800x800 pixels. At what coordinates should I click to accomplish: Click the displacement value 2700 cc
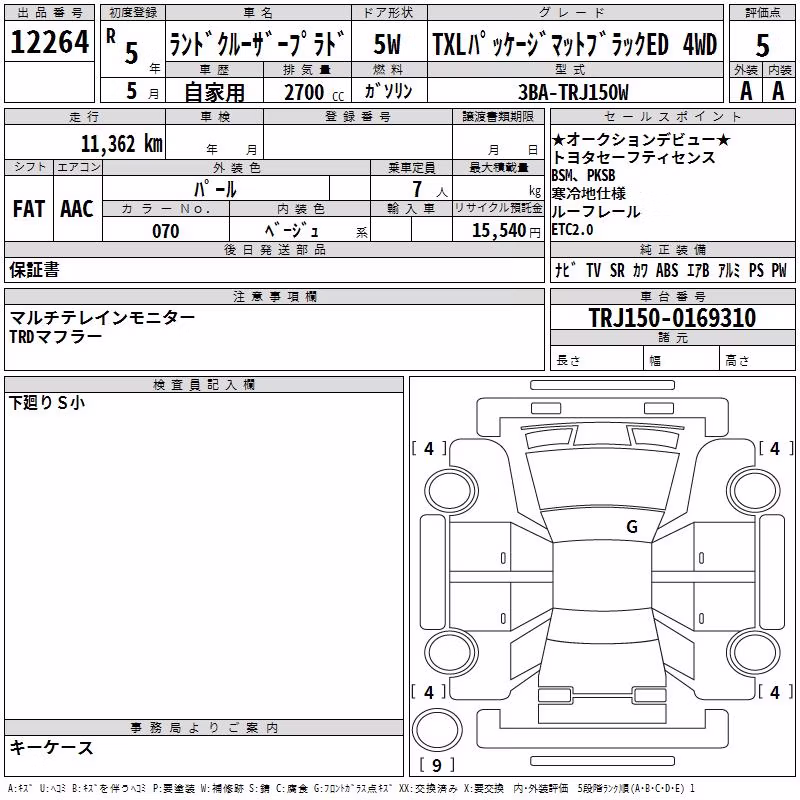coord(314,92)
